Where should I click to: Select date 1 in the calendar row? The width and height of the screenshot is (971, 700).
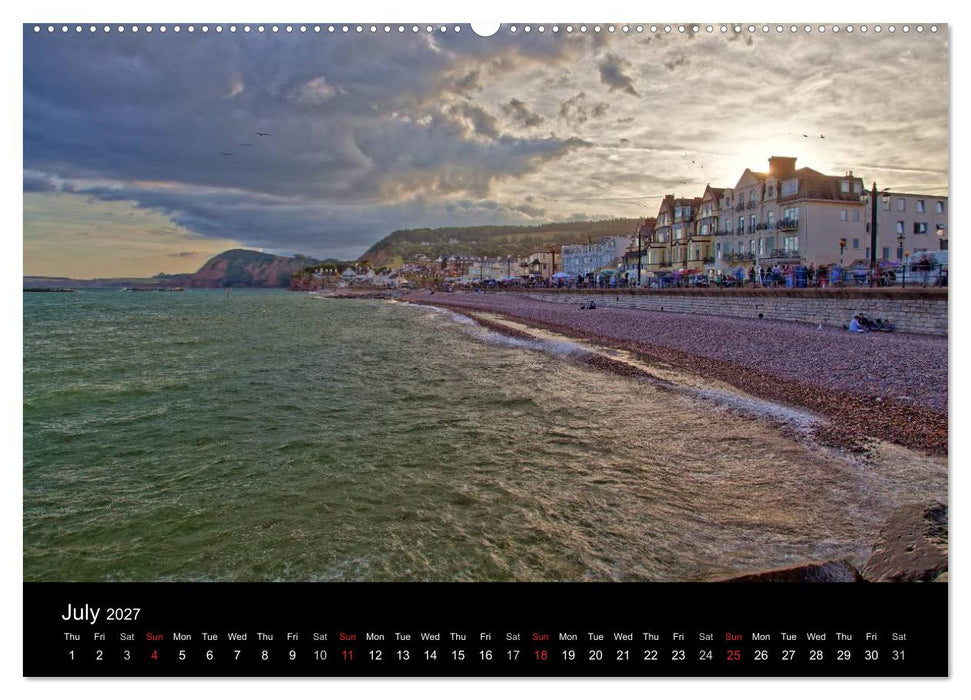click(72, 655)
